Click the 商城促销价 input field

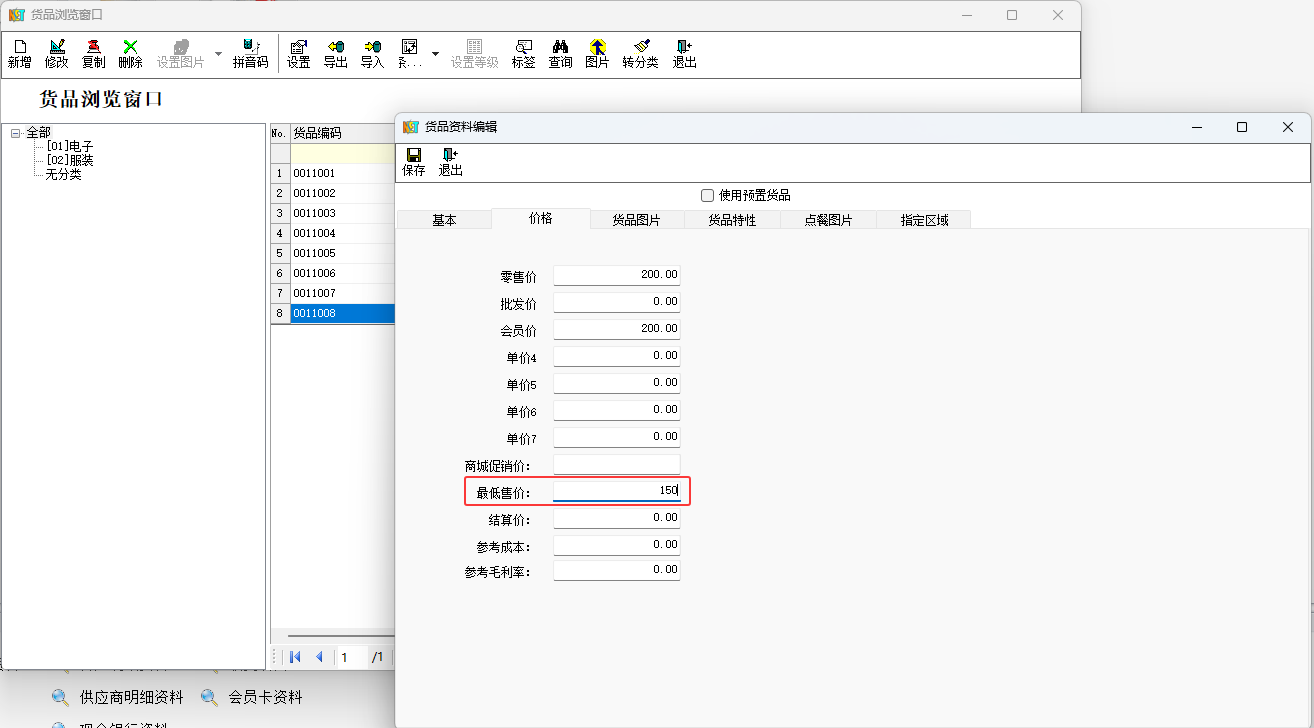tap(617, 464)
